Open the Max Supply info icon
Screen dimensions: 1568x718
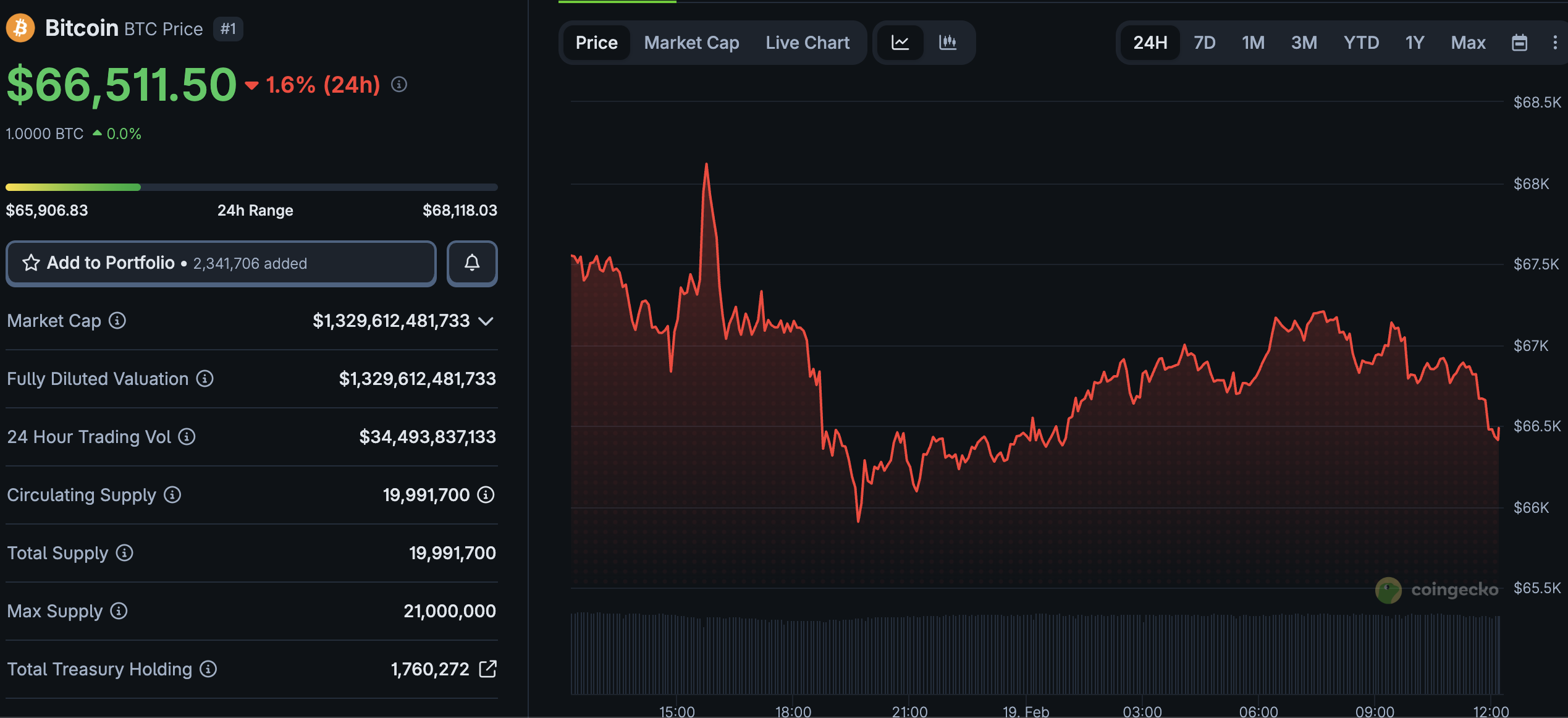coord(119,611)
